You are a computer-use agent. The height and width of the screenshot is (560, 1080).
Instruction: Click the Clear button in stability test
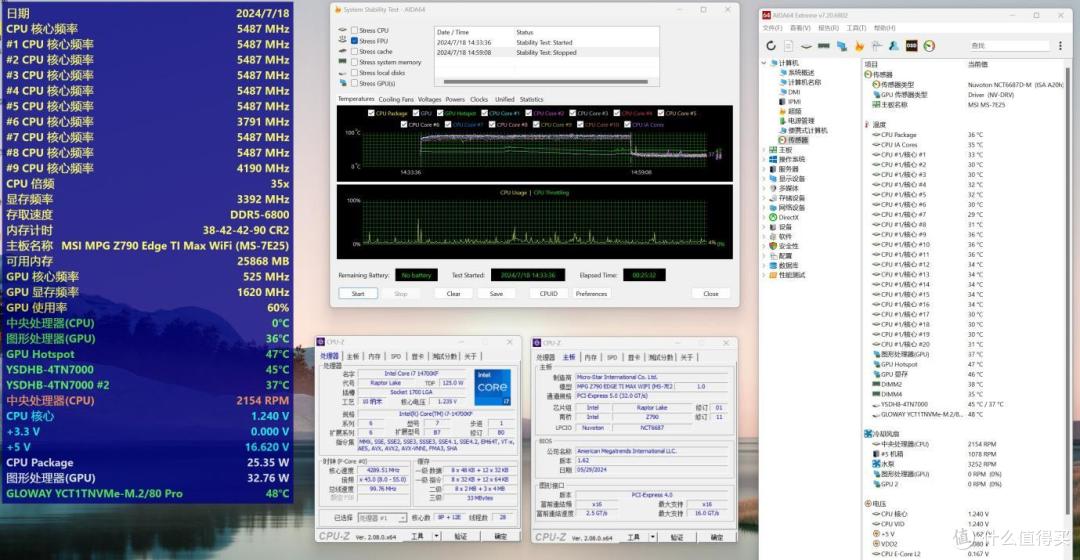pos(453,293)
